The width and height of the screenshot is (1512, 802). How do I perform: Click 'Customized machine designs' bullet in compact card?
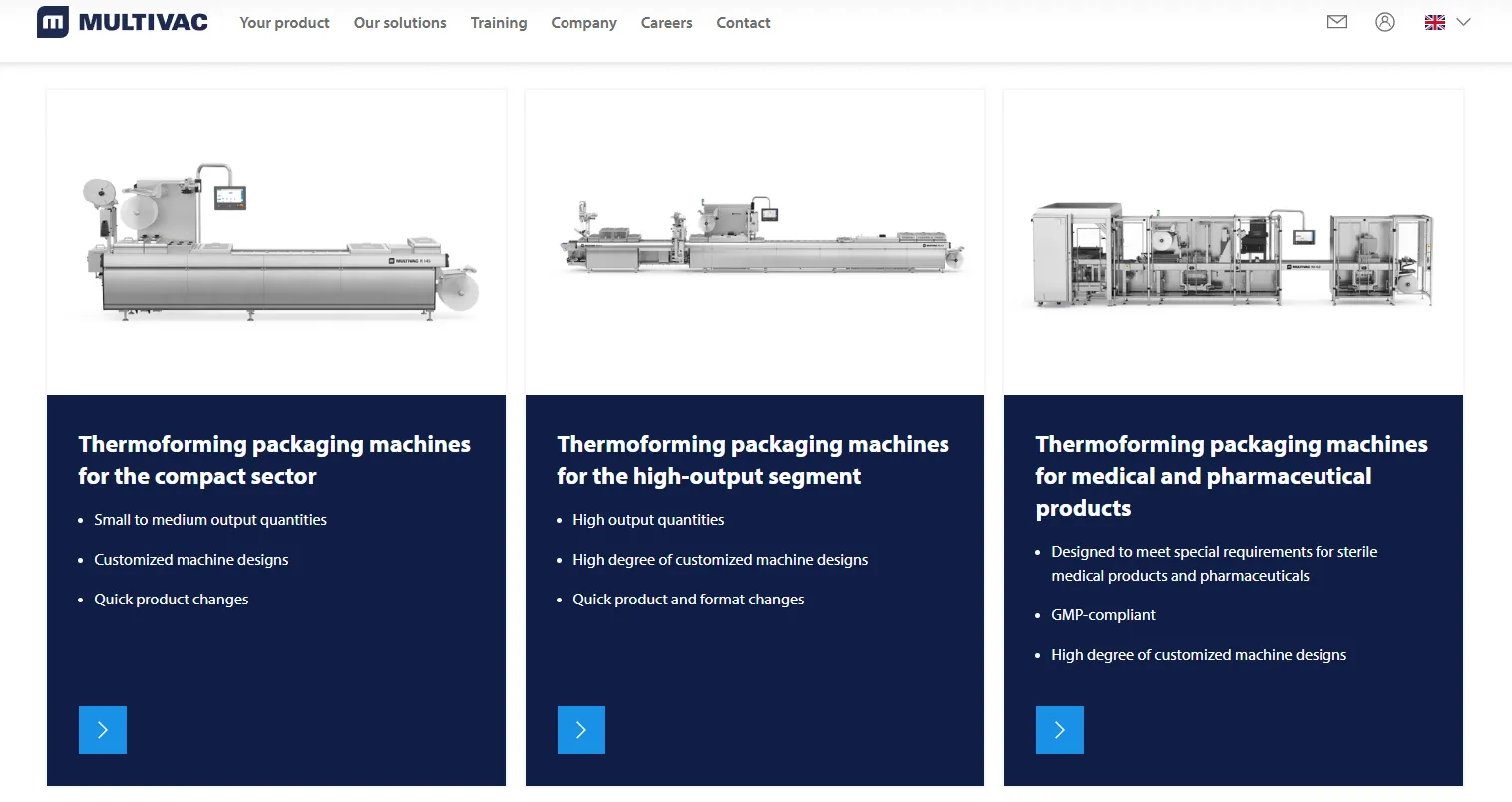click(x=191, y=560)
